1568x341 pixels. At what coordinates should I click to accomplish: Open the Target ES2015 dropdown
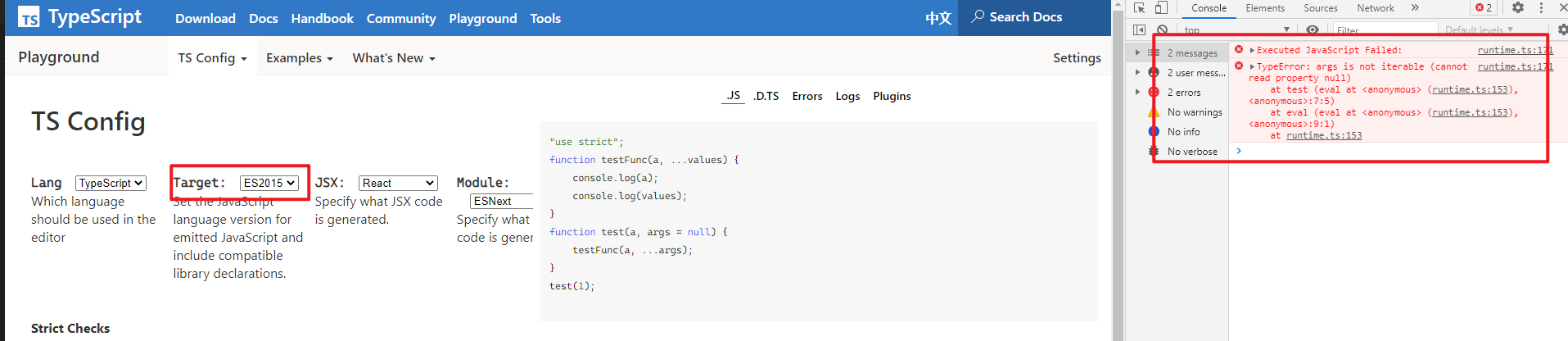(269, 183)
